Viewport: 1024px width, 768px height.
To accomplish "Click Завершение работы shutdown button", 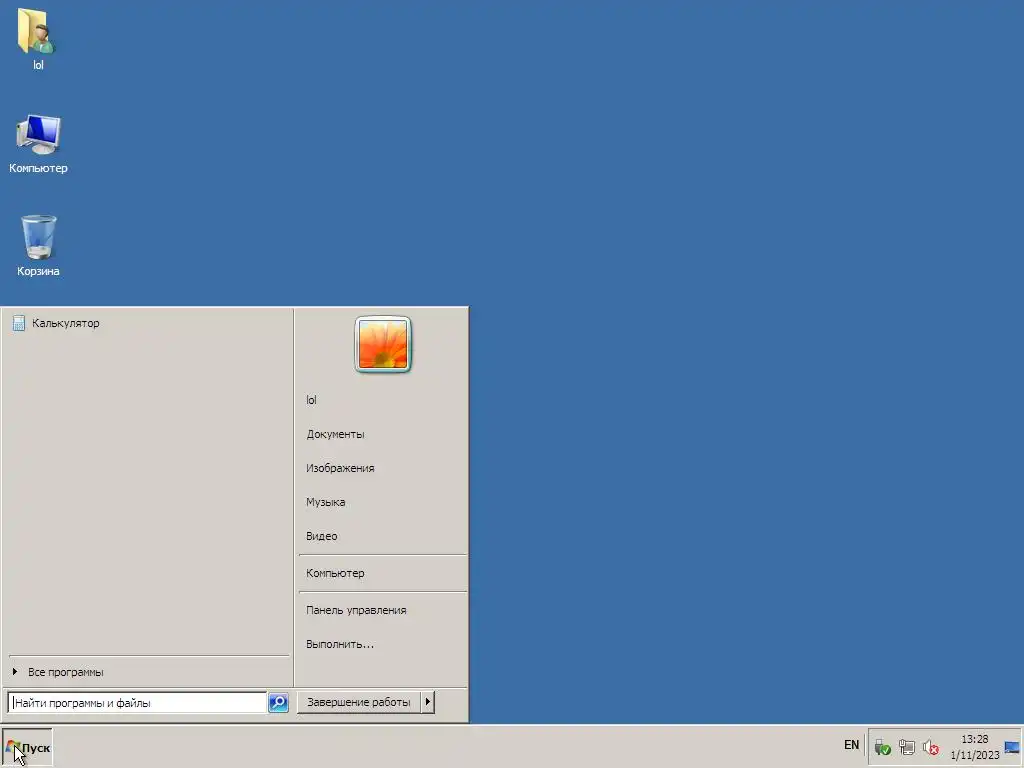I will [x=359, y=702].
